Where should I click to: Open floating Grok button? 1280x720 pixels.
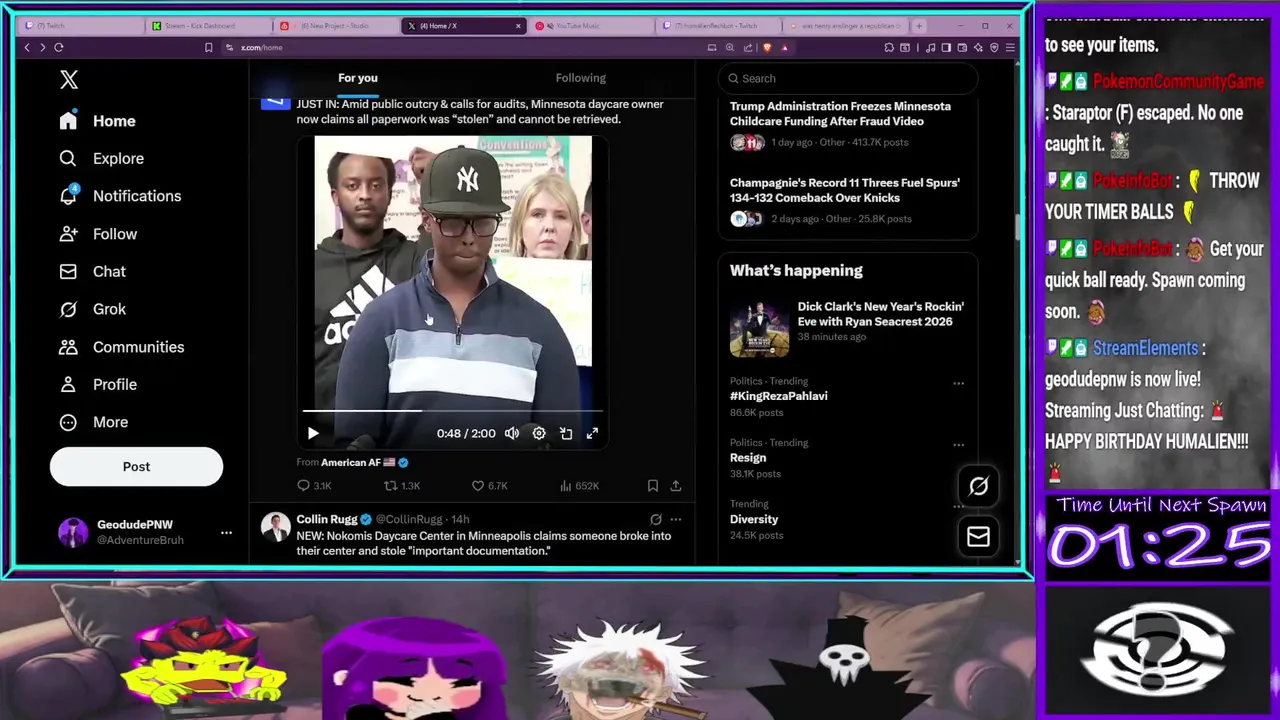coord(978,486)
